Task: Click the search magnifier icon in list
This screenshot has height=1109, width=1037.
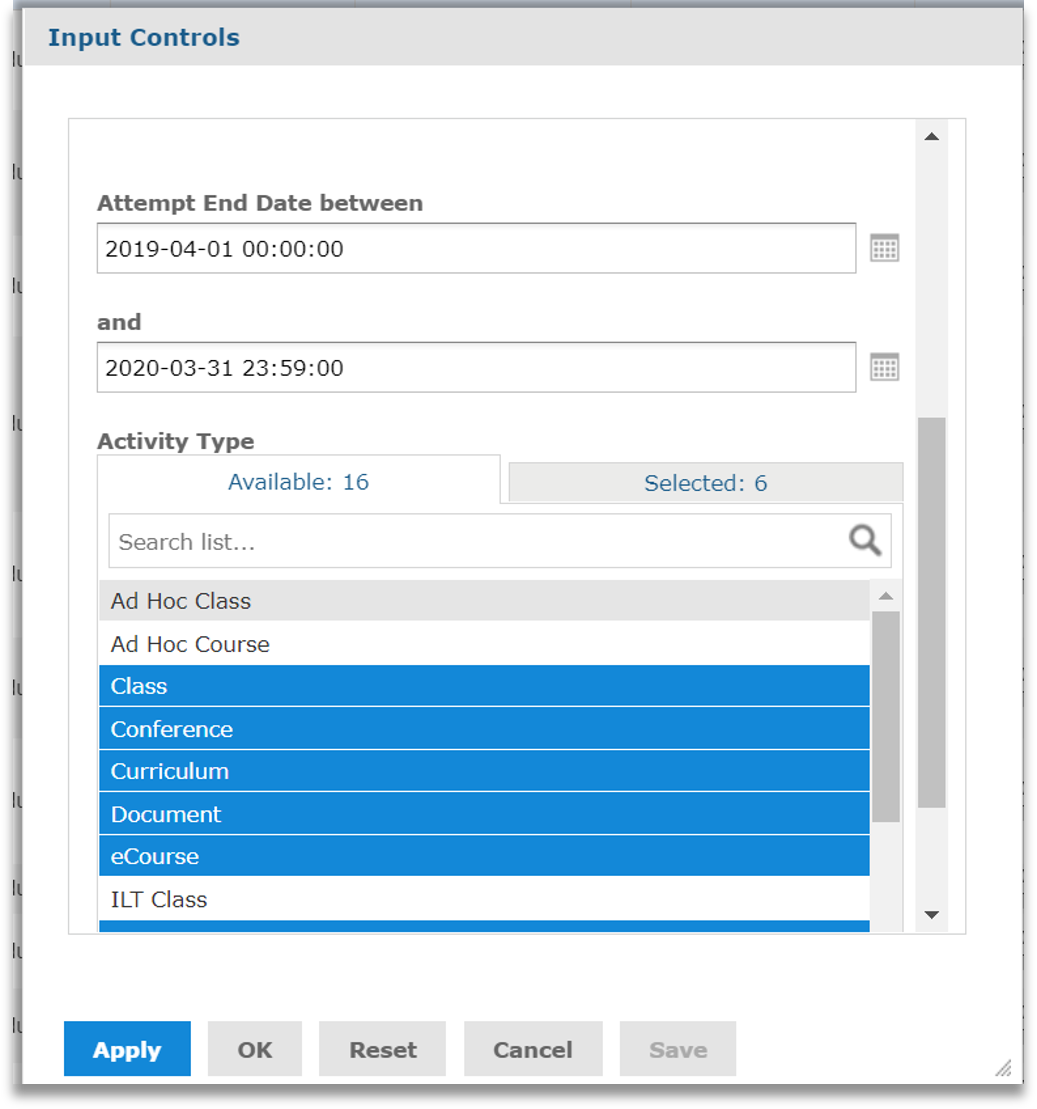Action: 864,541
